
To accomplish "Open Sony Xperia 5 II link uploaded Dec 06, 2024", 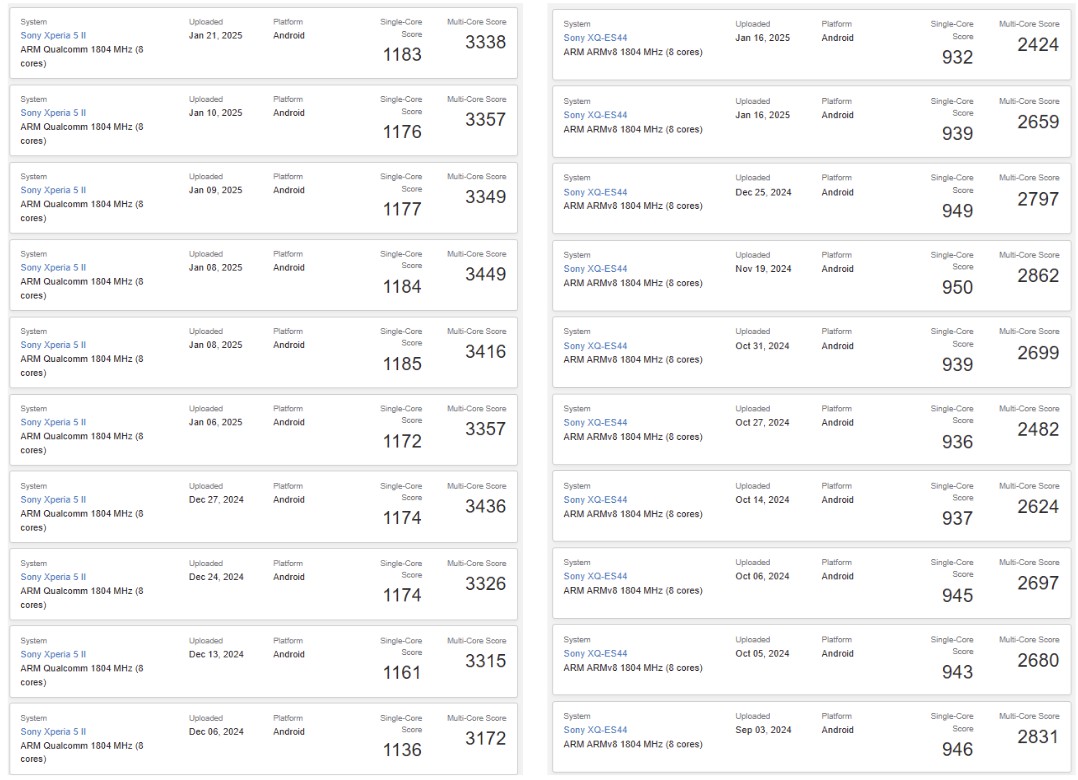I will (x=53, y=732).
